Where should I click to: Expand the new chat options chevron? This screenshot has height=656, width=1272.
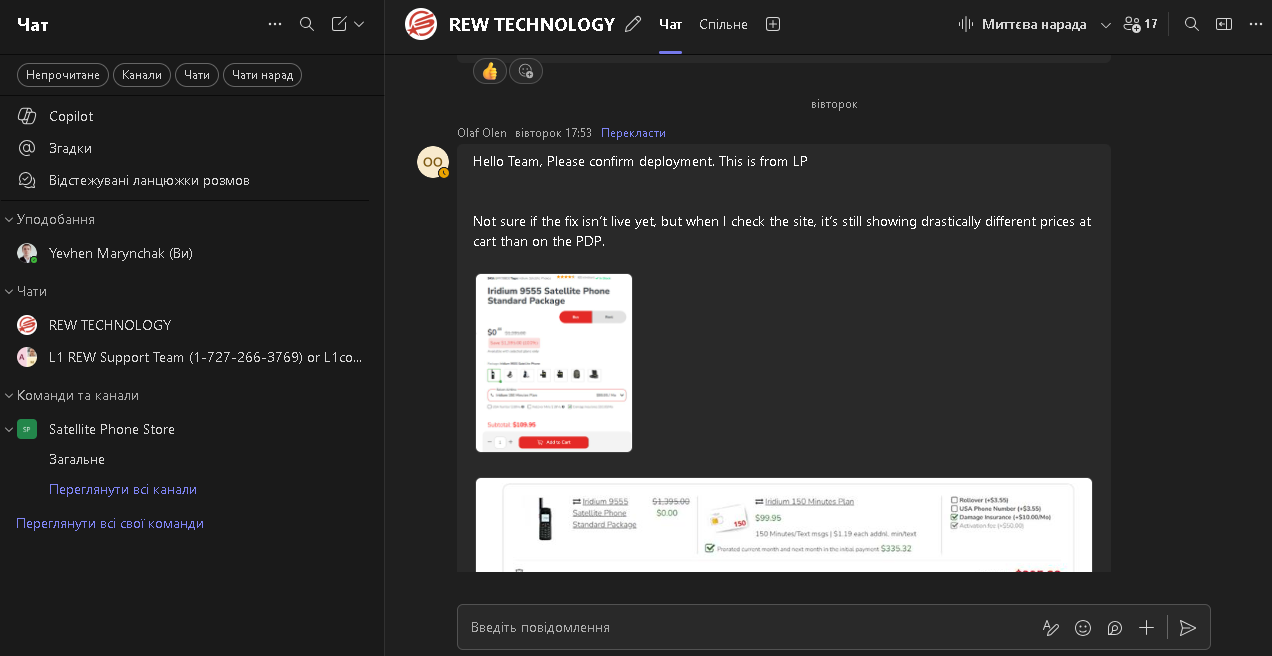(359, 24)
